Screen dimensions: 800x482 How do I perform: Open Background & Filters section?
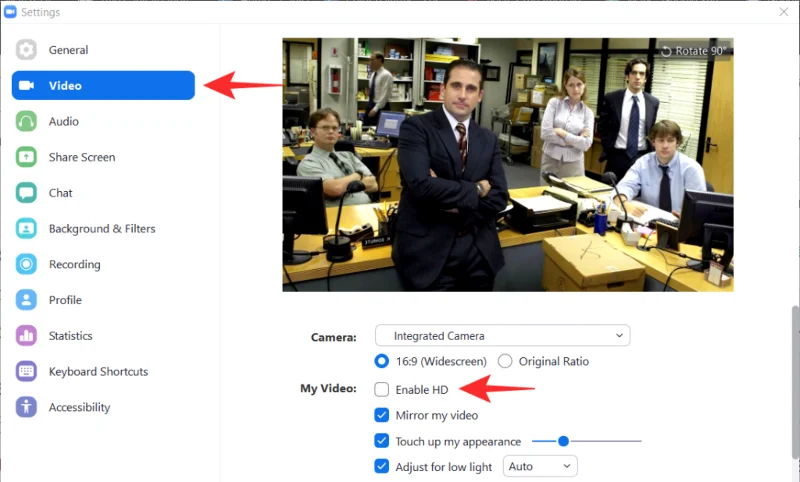point(103,229)
